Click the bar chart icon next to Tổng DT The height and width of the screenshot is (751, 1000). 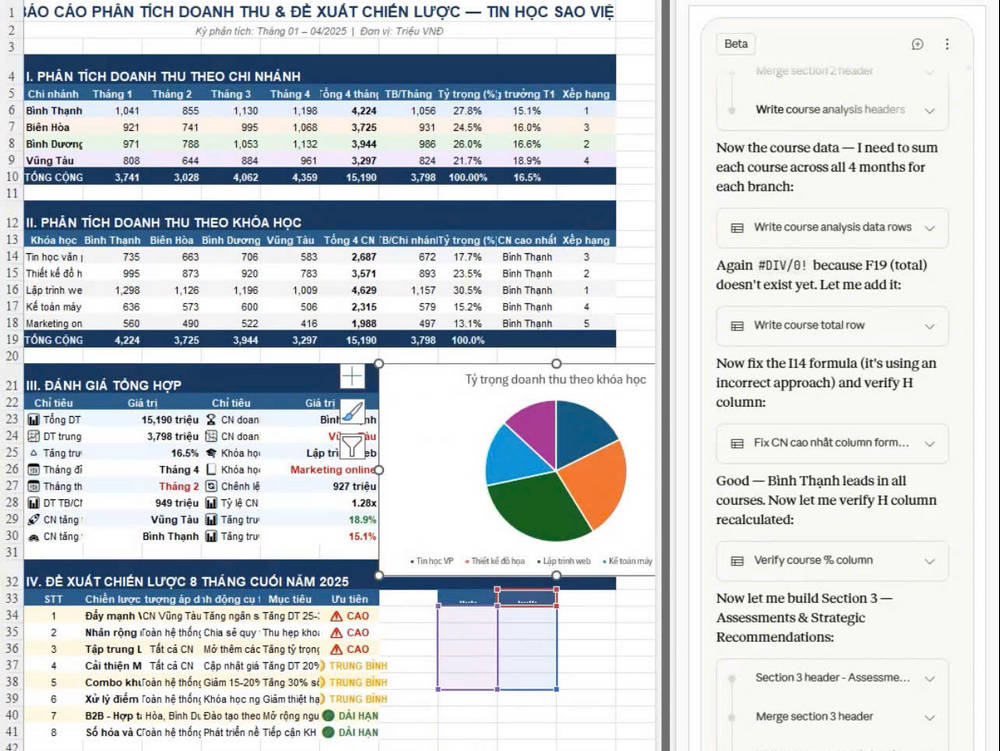pyautogui.click(x=33, y=419)
